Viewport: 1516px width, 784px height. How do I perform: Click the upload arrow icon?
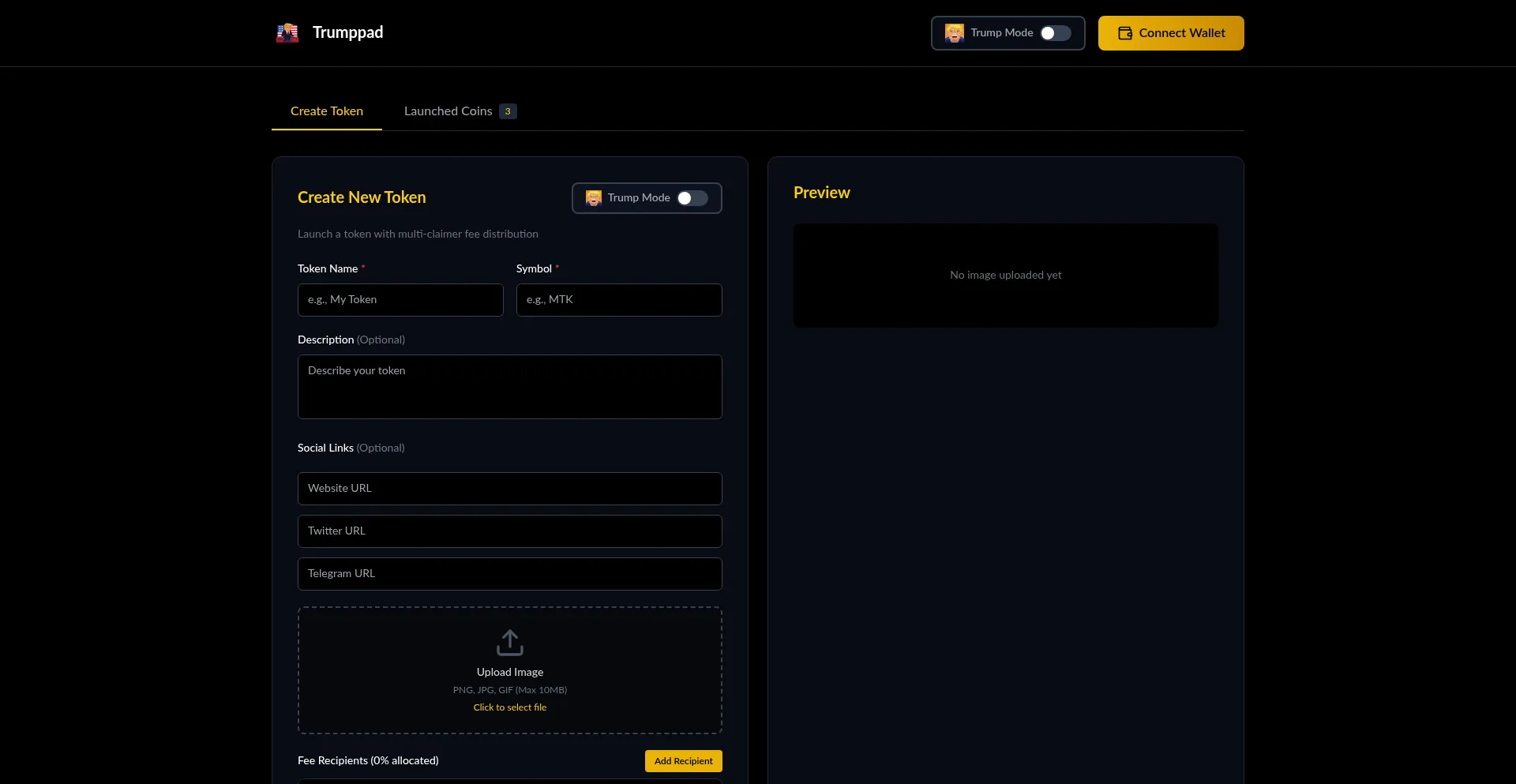(510, 643)
